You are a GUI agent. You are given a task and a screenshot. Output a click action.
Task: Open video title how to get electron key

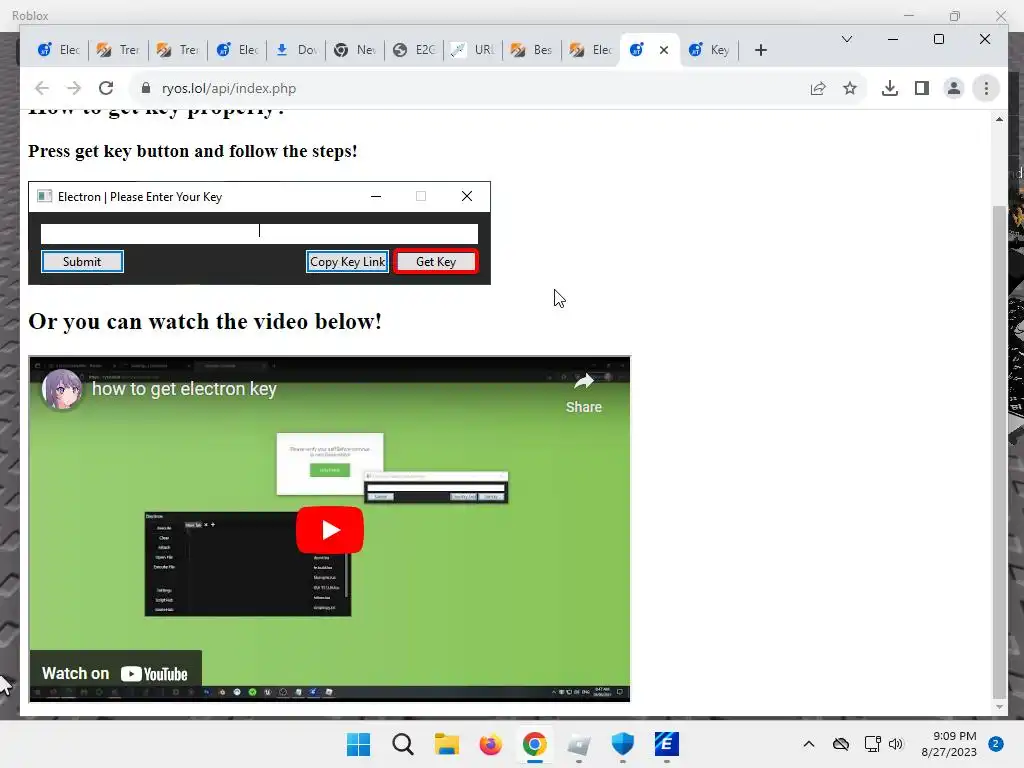point(184,389)
